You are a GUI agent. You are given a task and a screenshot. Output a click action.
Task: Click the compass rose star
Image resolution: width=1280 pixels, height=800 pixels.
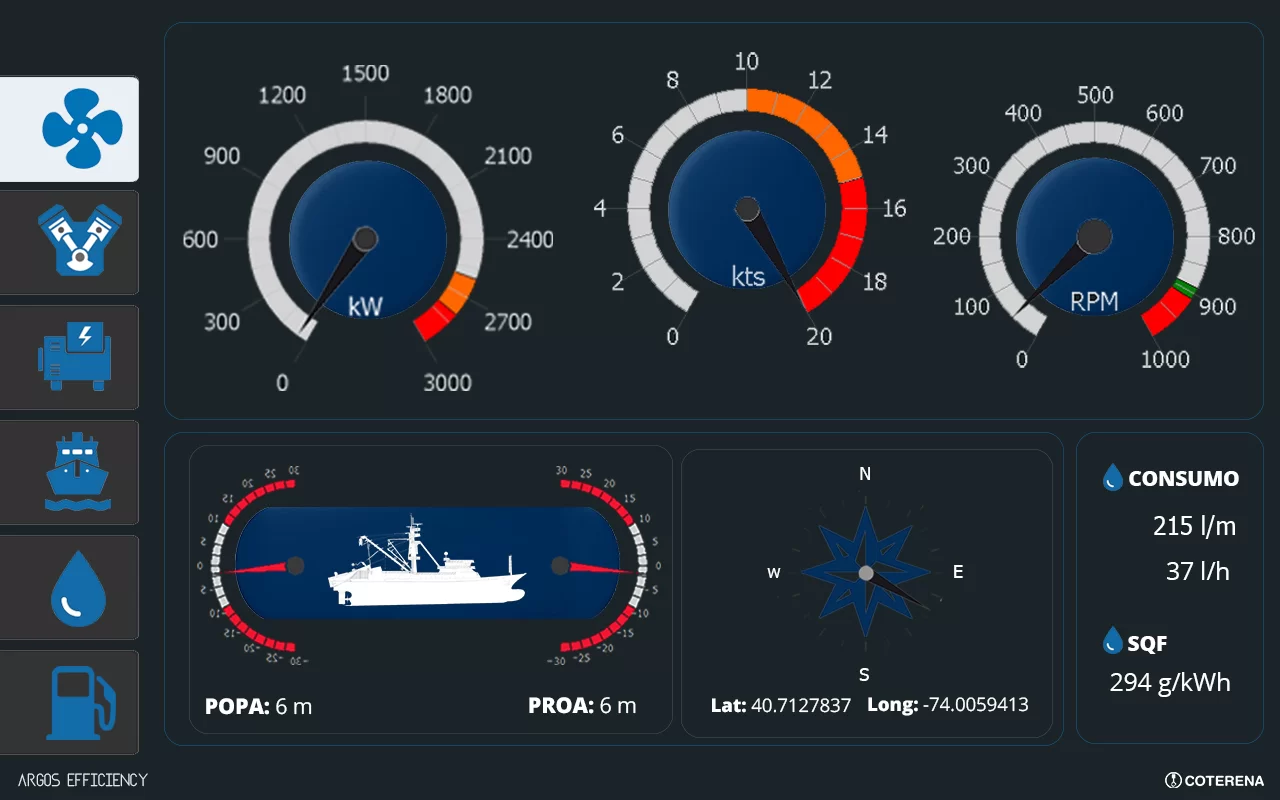click(866, 573)
